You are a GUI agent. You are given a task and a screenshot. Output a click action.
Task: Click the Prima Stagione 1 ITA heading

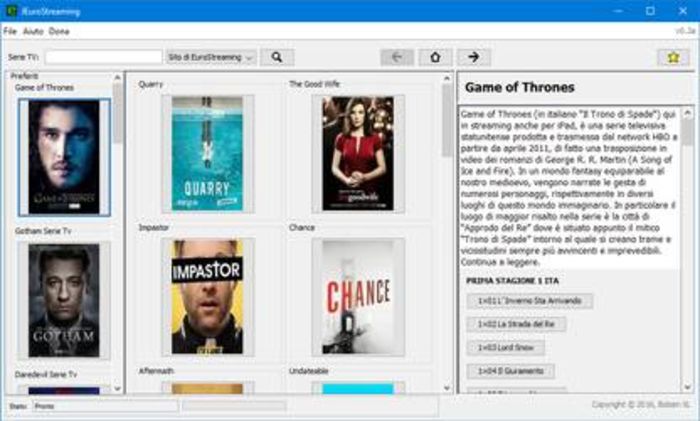[512, 280]
